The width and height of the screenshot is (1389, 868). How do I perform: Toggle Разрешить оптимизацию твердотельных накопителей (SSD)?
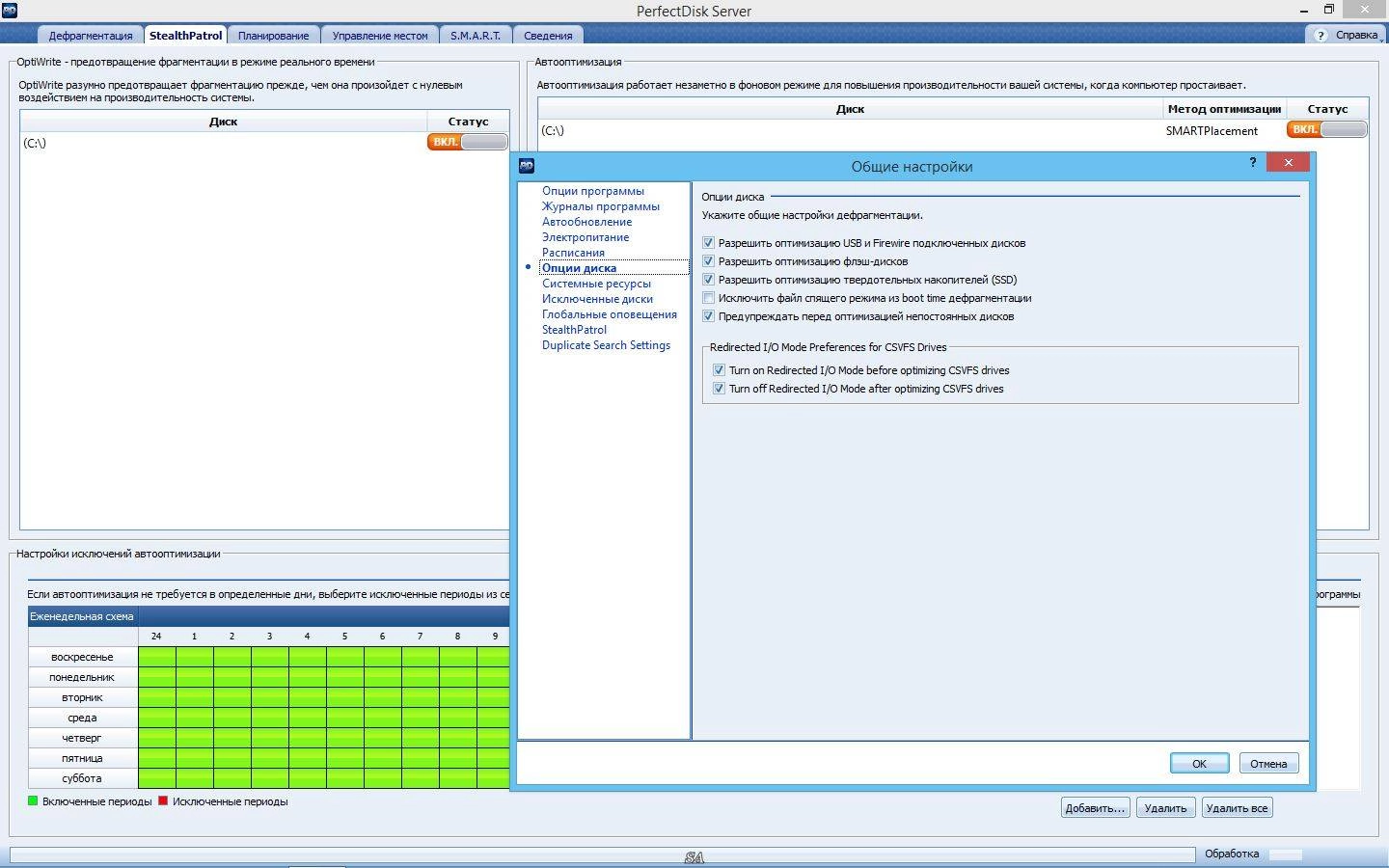pyautogui.click(x=708, y=280)
